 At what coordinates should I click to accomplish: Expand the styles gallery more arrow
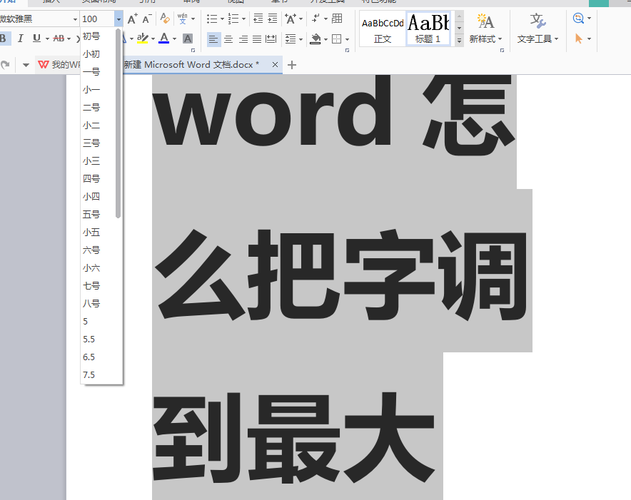click(459, 40)
